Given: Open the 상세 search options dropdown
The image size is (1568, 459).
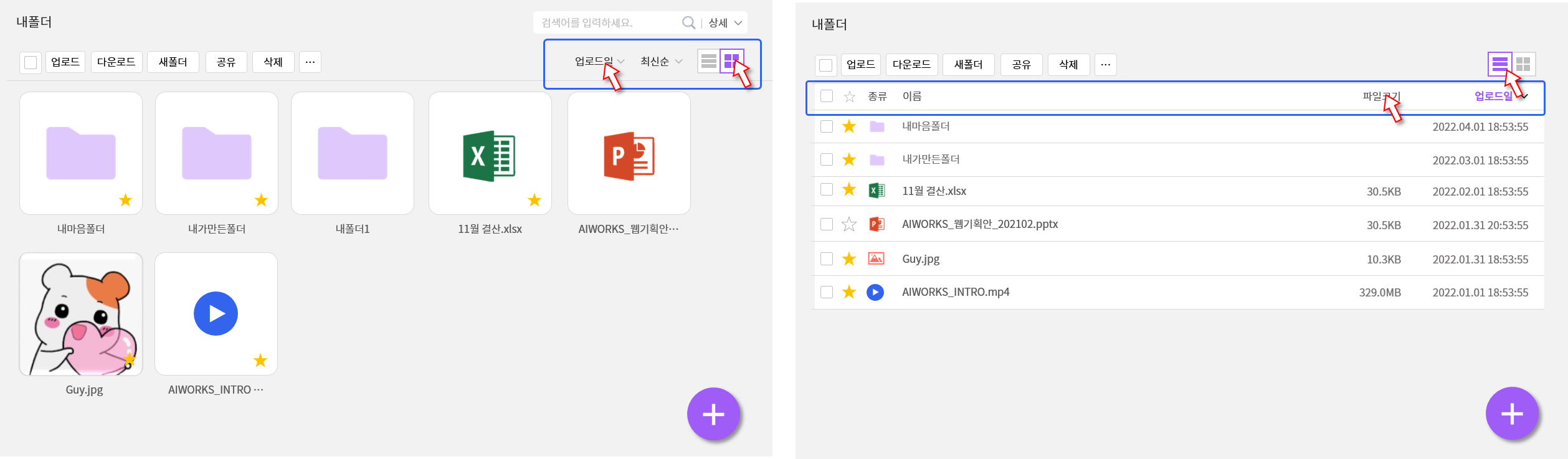Looking at the screenshot, I should coord(725,23).
